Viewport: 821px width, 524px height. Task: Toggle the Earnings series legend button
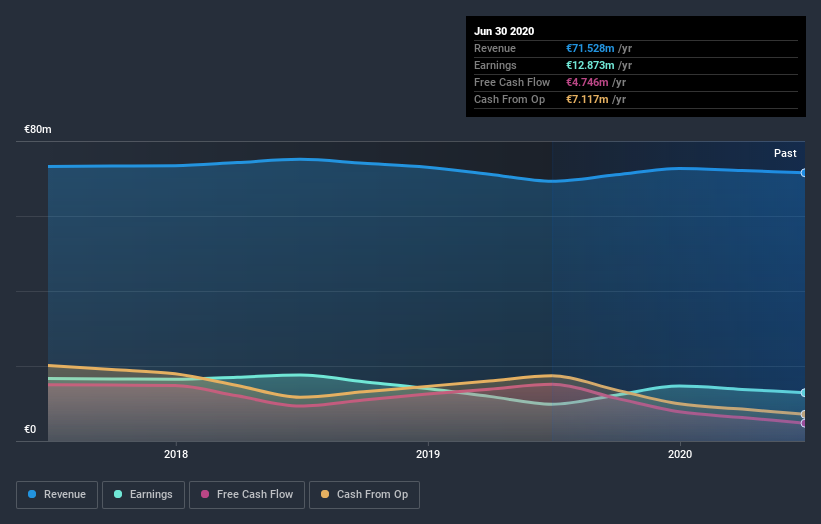point(143,495)
